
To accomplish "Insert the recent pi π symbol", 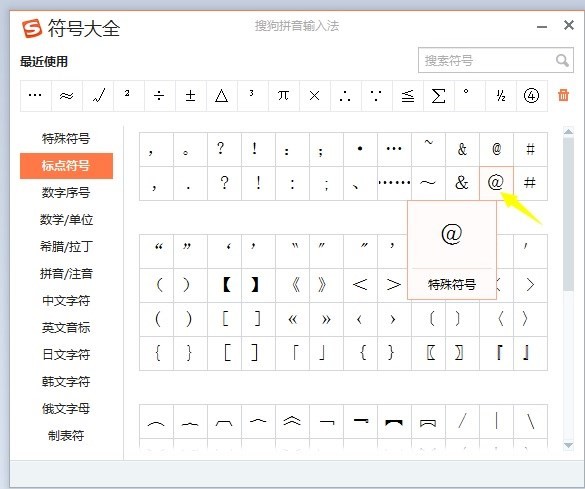I will coord(284,96).
